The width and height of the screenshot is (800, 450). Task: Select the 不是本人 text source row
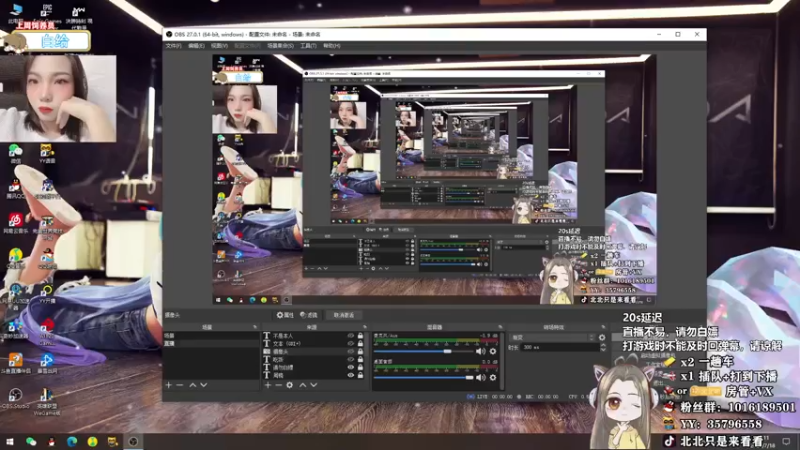point(315,336)
